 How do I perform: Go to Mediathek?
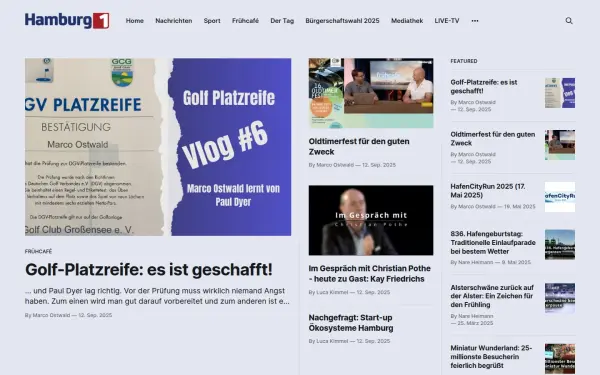(x=407, y=21)
